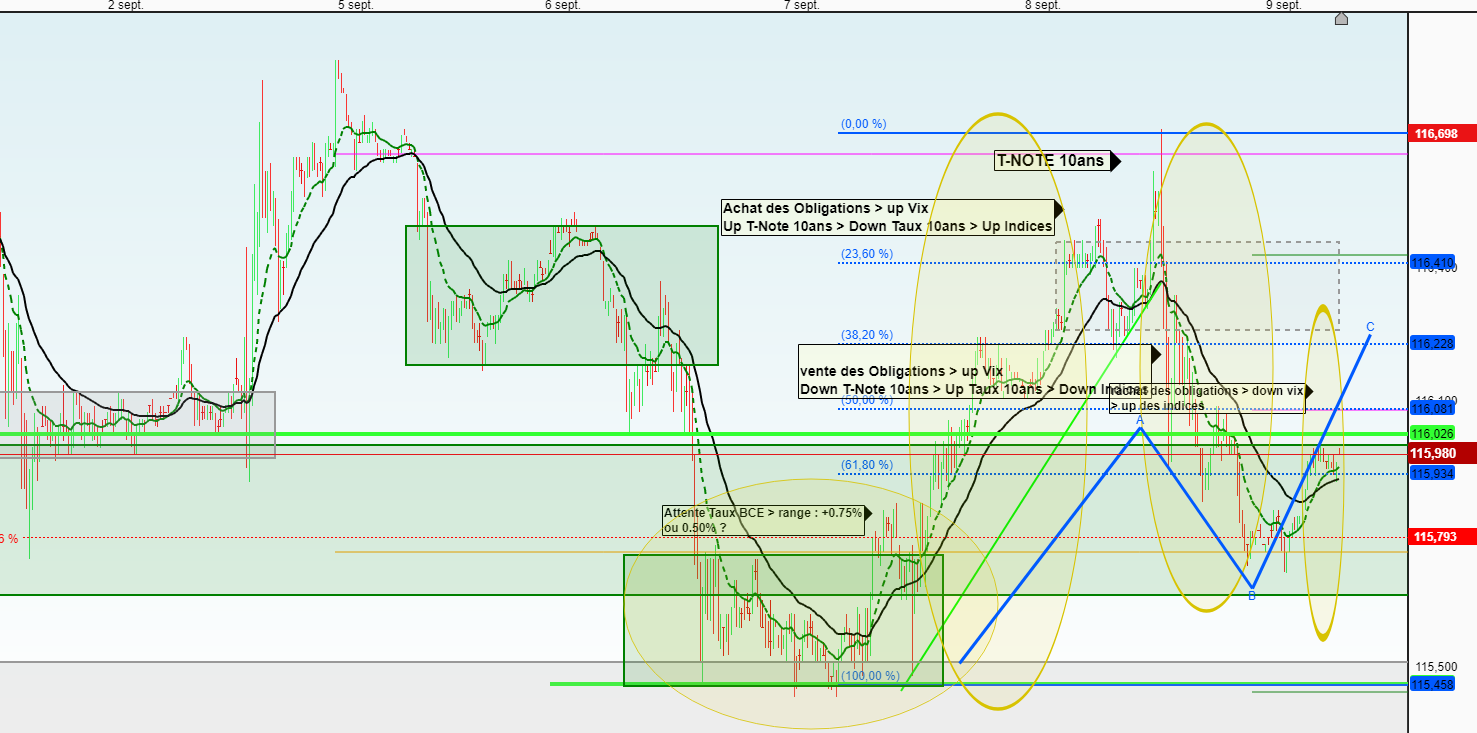Select the (23,60 %) Fibonacci level label
The width and height of the screenshot is (1477, 733).
(x=867, y=254)
